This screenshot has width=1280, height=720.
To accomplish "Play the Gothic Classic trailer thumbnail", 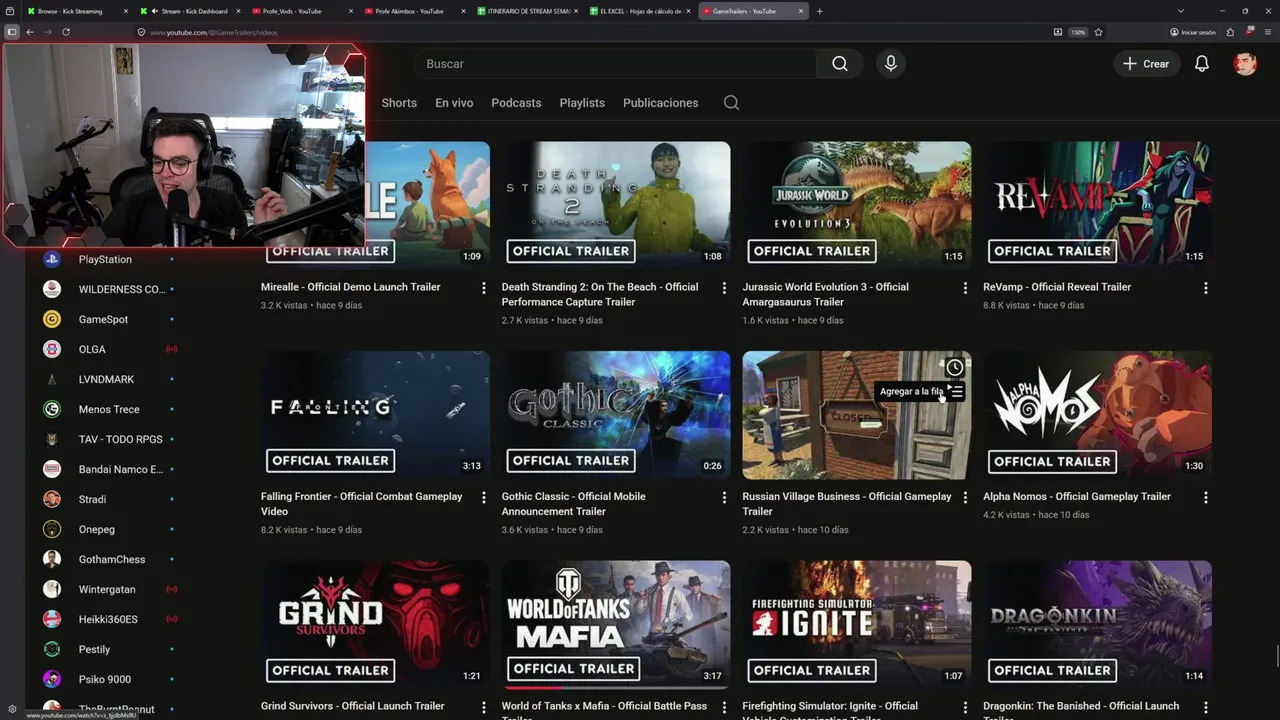I will pos(616,414).
